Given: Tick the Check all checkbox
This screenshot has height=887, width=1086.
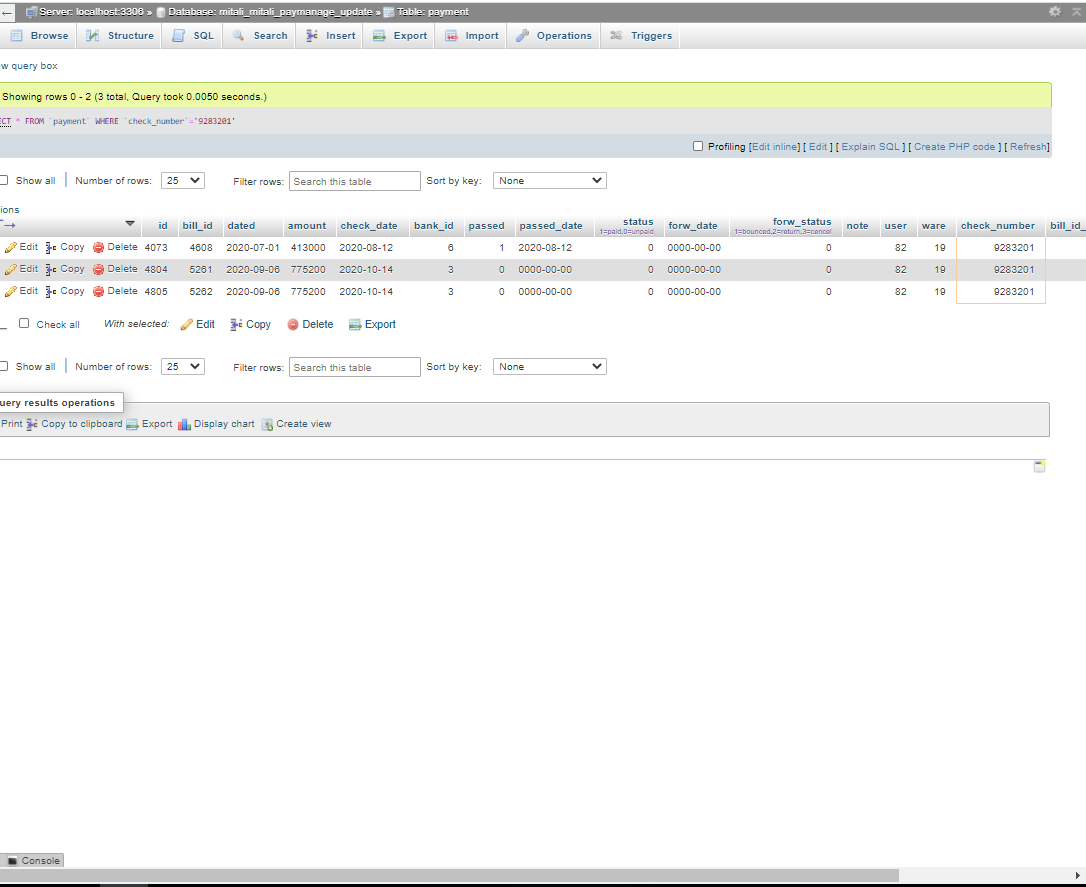Looking at the screenshot, I should point(24,323).
